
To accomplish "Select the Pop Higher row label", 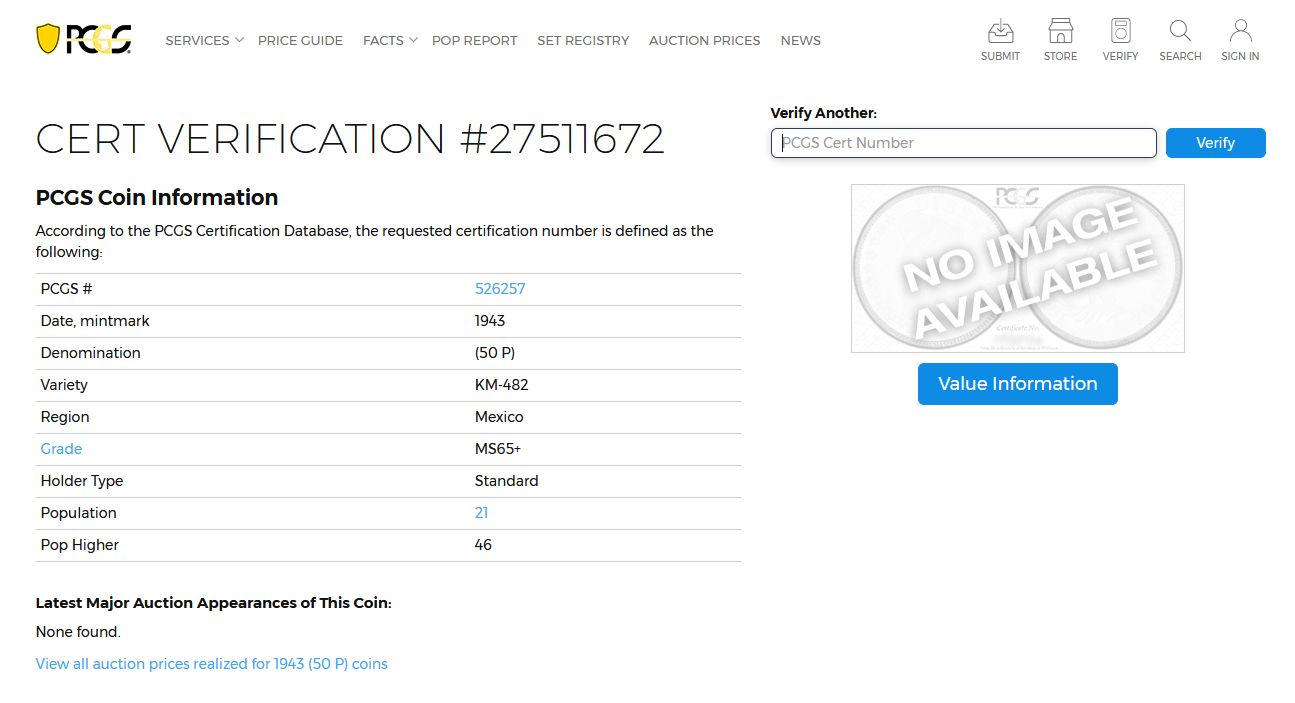I will click(x=80, y=545).
